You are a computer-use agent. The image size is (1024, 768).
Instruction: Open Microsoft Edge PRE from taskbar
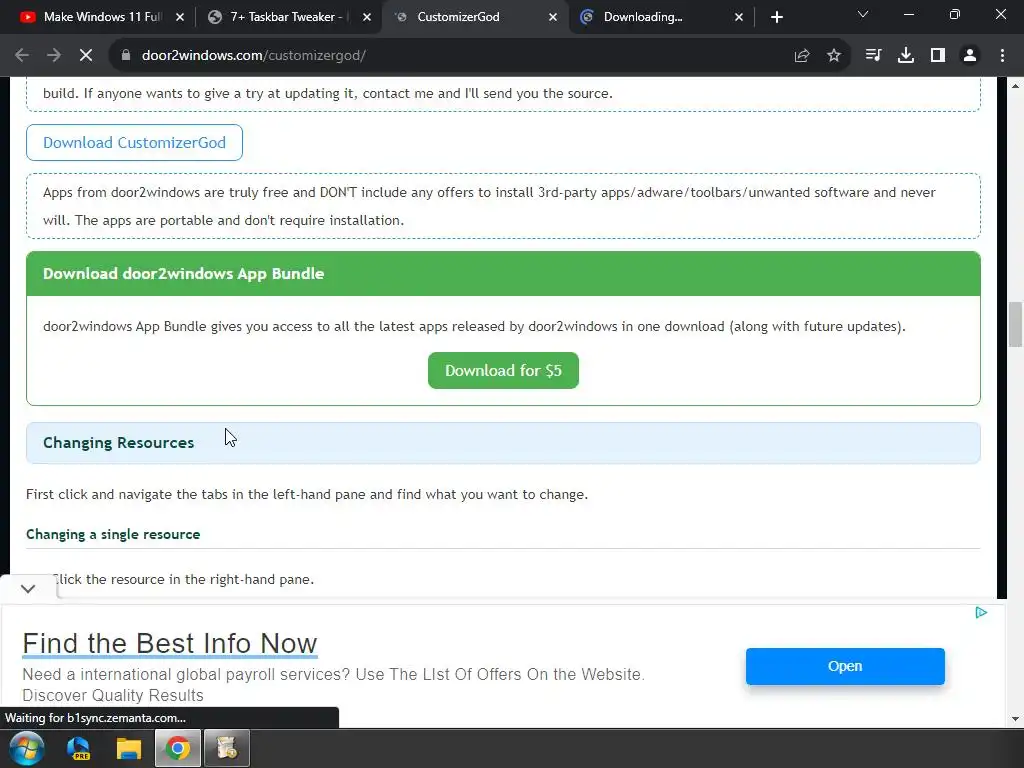[79, 748]
